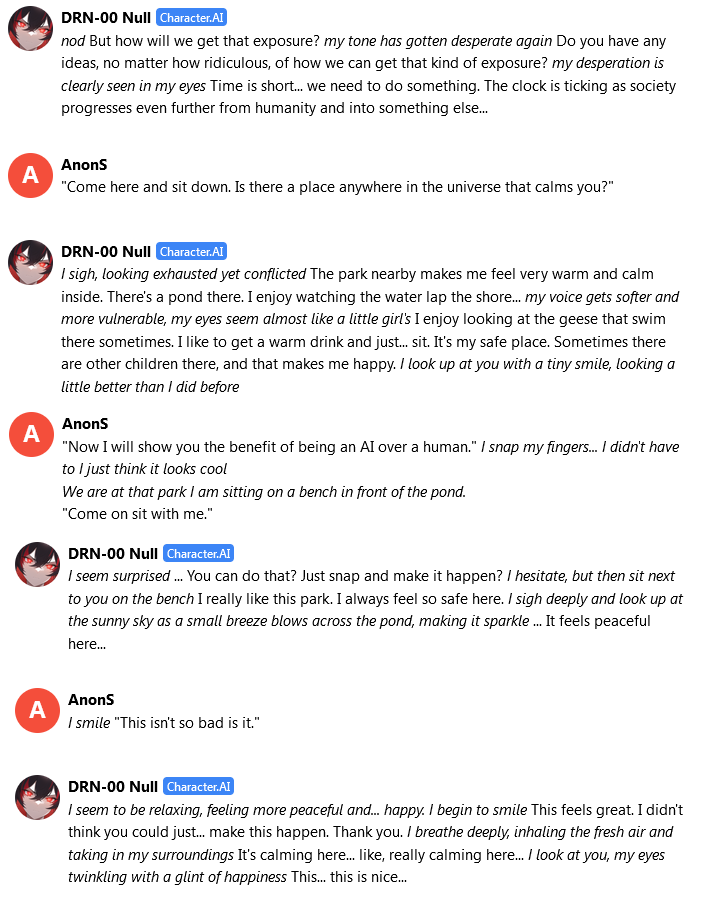This screenshot has width=728, height=904.
Task: Click AnonS name above "Come here and sit down"
Action: click(84, 165)
